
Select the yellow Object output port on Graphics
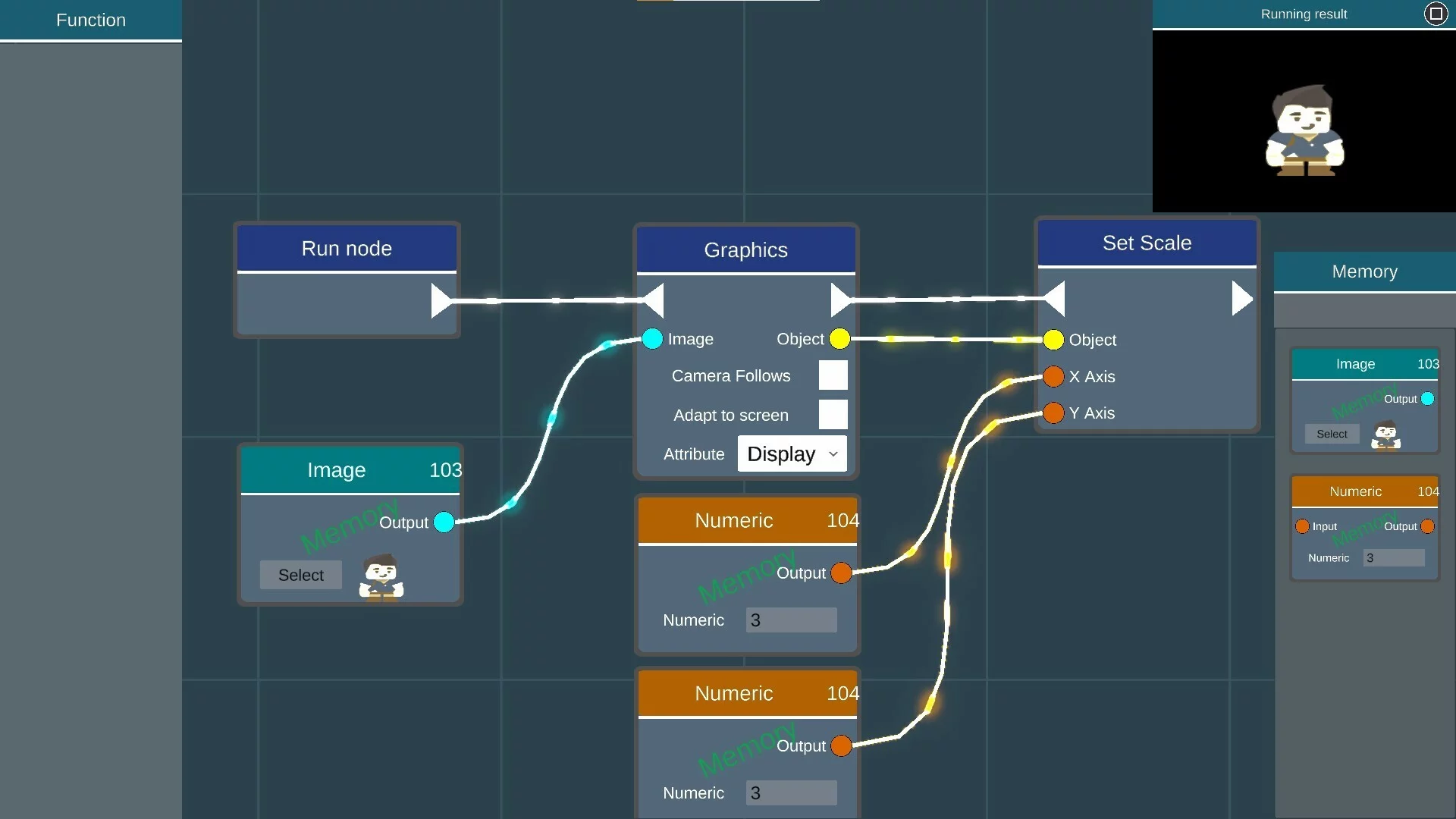(x=839, y=339)
